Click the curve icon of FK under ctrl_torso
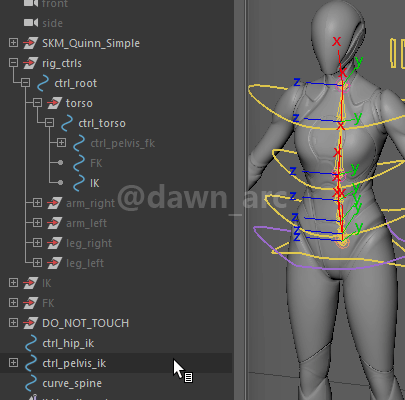Screen dimensions: 405x400 pos(79,163)
